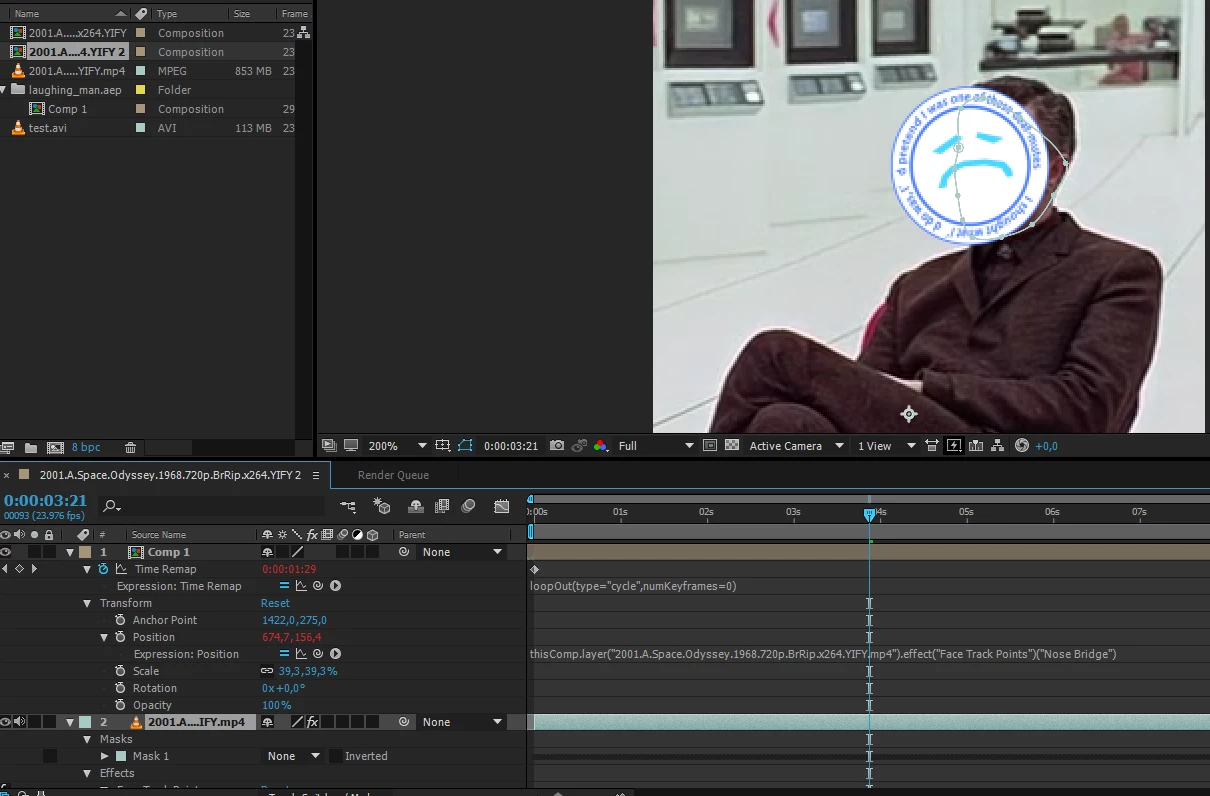Click the current time indicator in timeline ruler
The width and height of the screenshot is (1210, 796).
869,514
